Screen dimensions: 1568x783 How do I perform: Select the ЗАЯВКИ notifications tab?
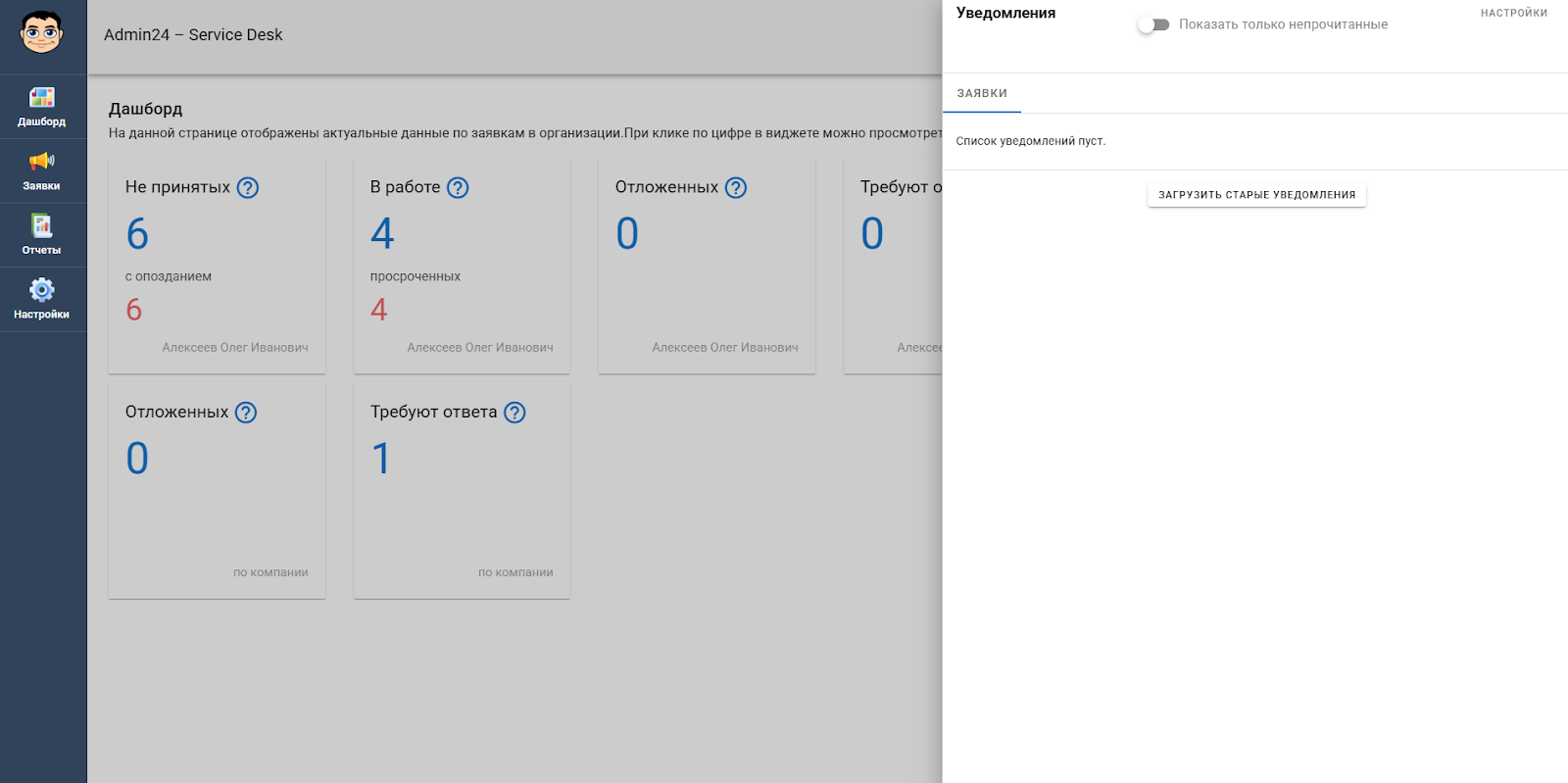click(982, 93)
